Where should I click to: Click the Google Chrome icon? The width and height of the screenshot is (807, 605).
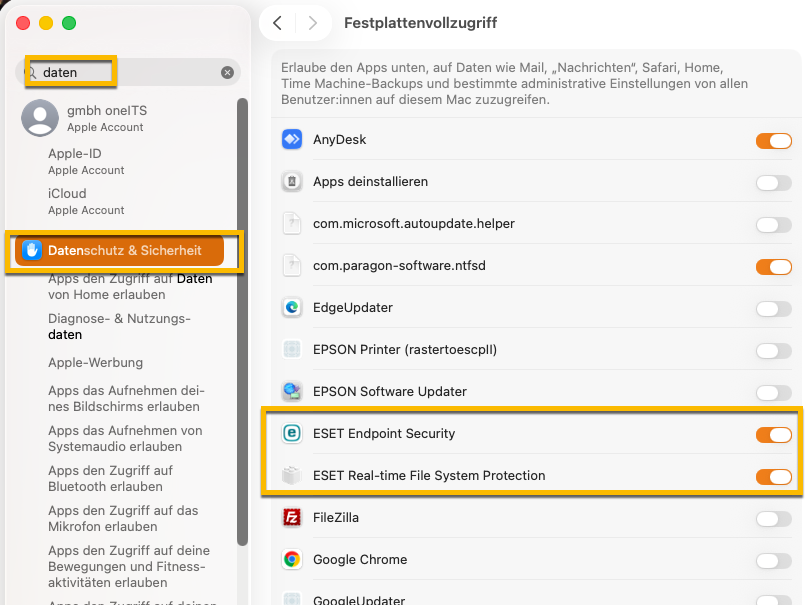click(292, 560)
